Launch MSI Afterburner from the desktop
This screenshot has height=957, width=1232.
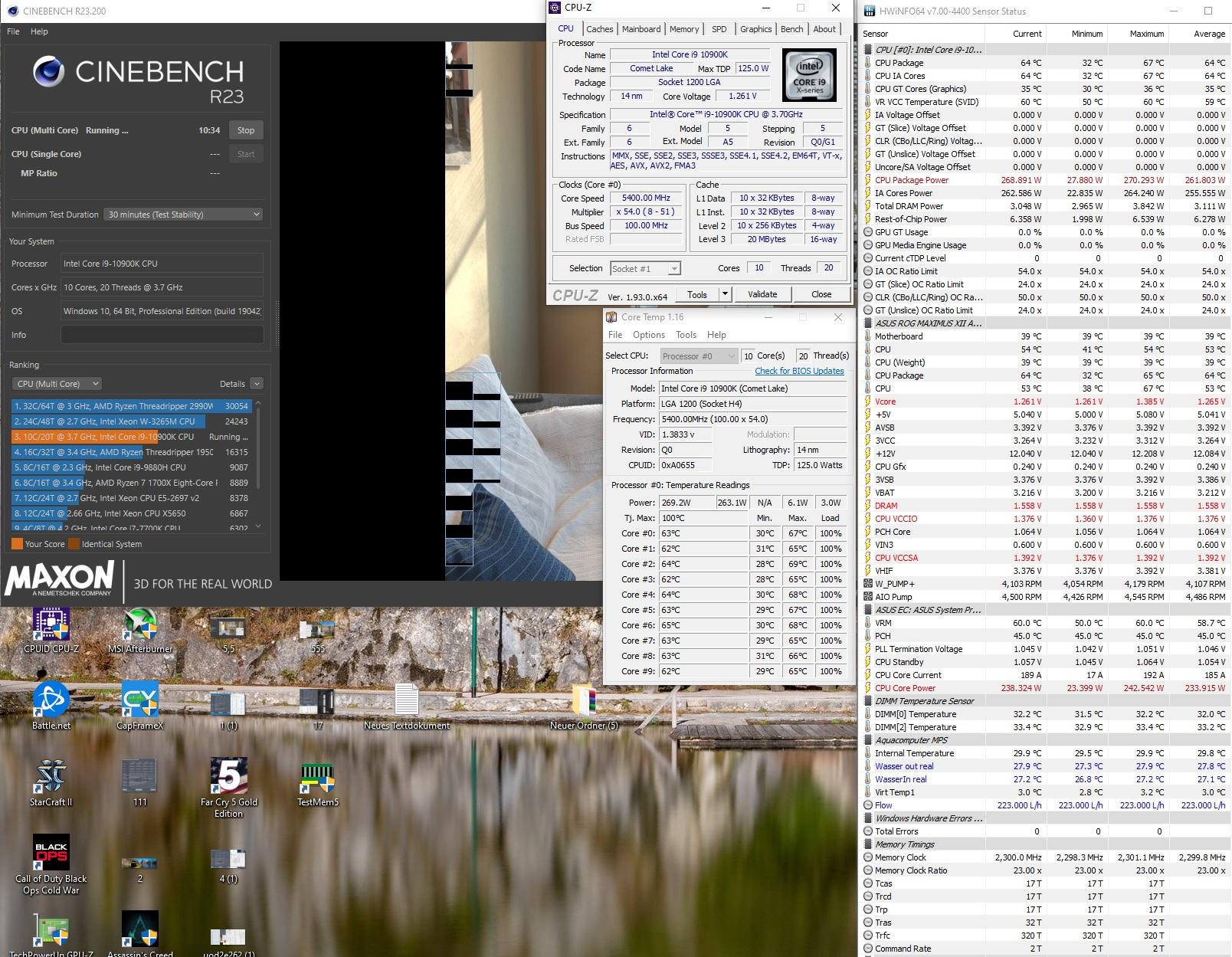pos(140,631)
